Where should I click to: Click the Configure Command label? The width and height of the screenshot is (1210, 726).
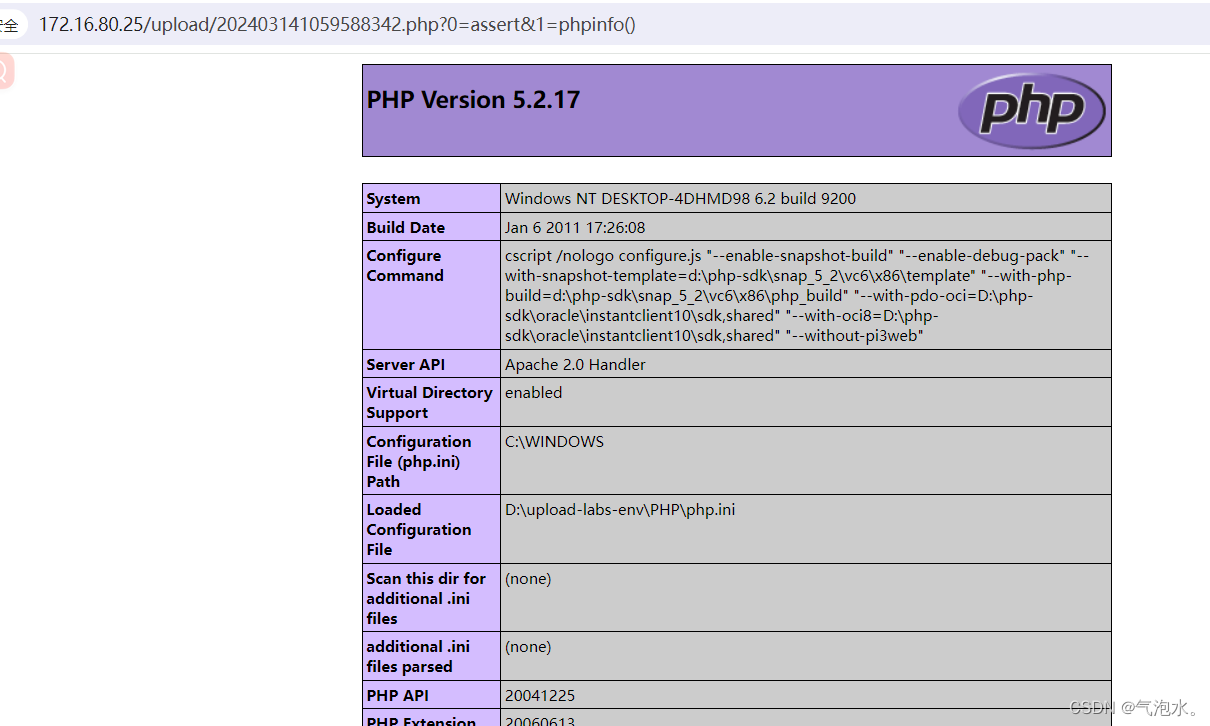click(x=404, y=266)
